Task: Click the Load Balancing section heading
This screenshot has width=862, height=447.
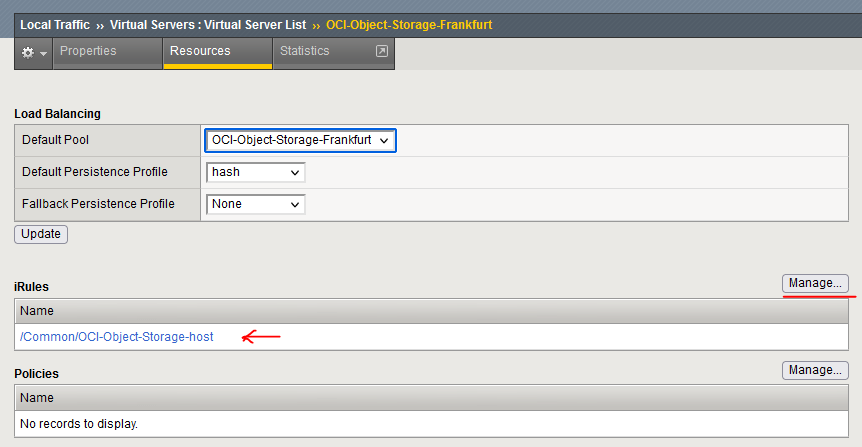Action: [57, 114]
